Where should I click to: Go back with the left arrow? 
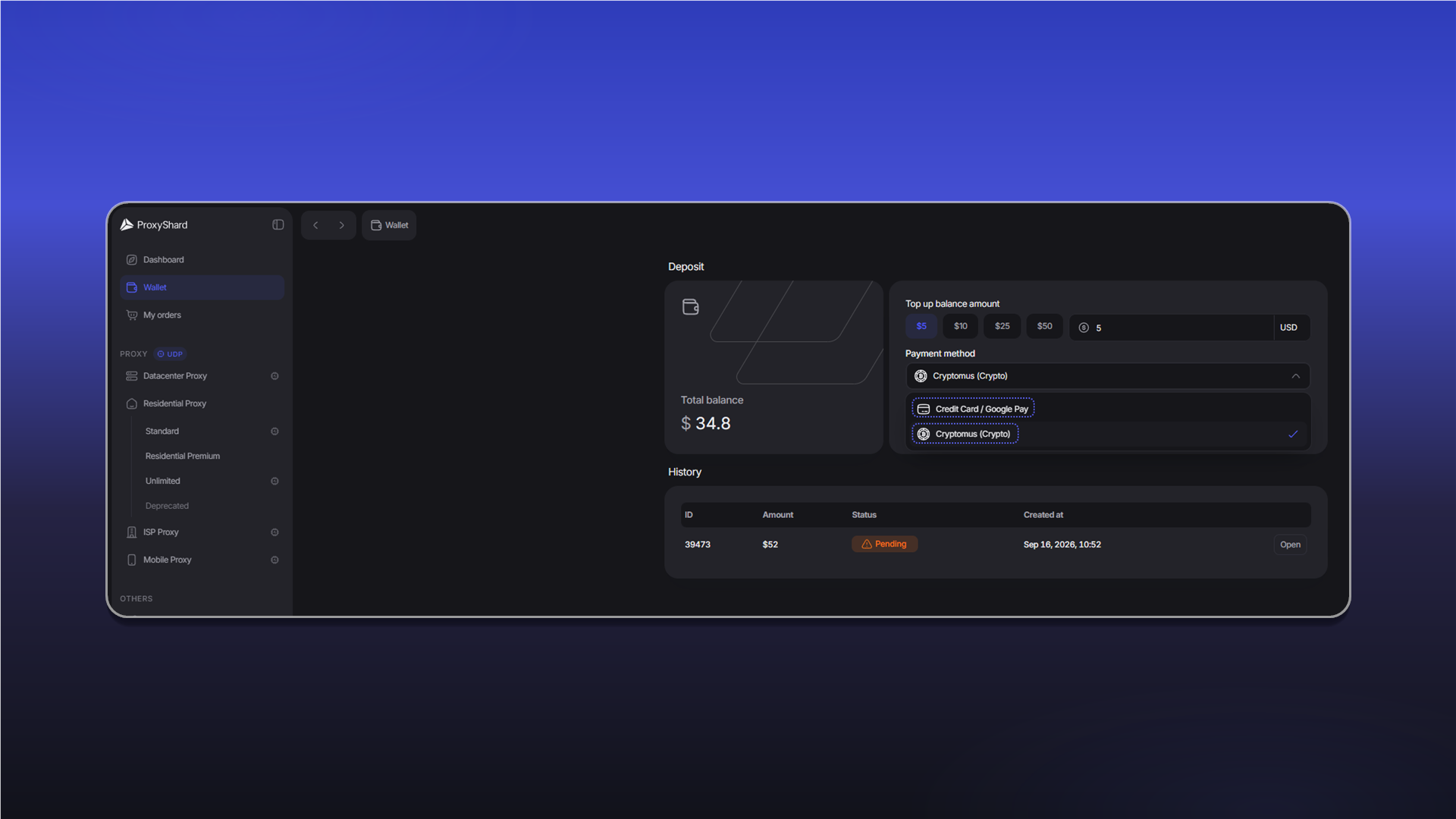[315, 225]
